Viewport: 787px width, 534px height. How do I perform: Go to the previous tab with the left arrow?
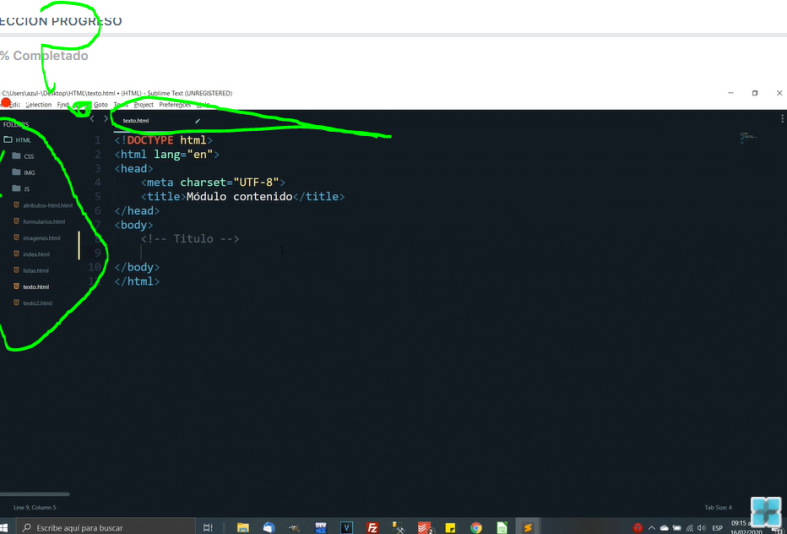[92, 120]
